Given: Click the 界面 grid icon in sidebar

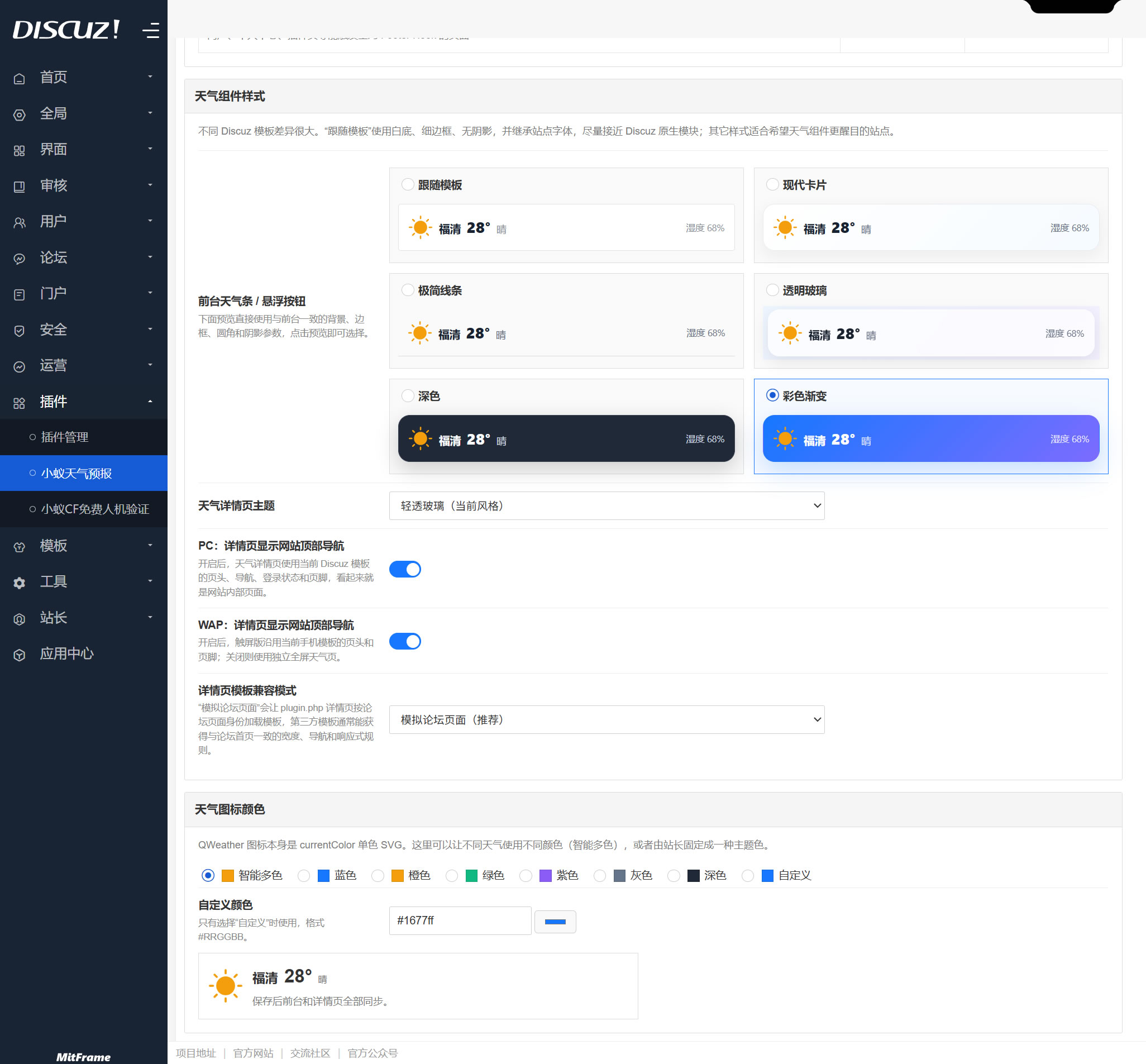Looking at the screenshot, I should point(19,150).
